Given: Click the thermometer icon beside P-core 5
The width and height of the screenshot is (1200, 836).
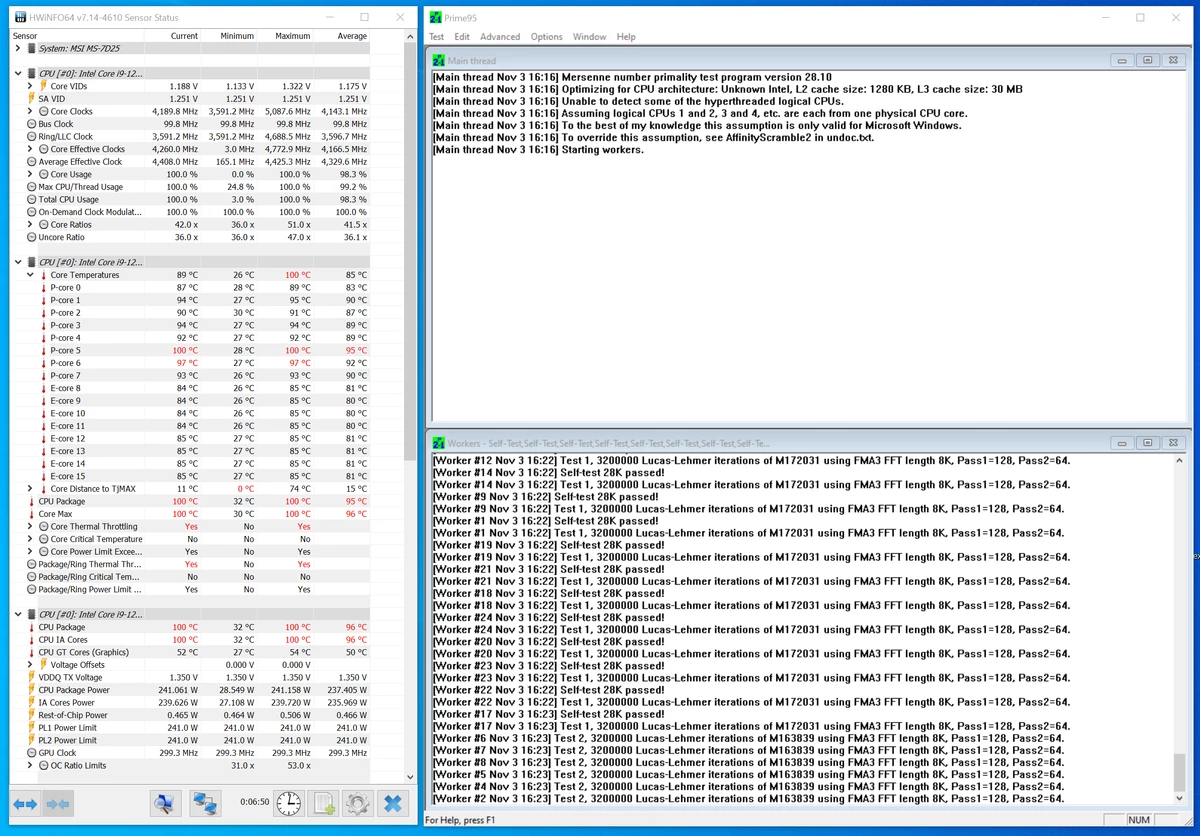Looking at the screenshot, I should (x=43, y=351).
